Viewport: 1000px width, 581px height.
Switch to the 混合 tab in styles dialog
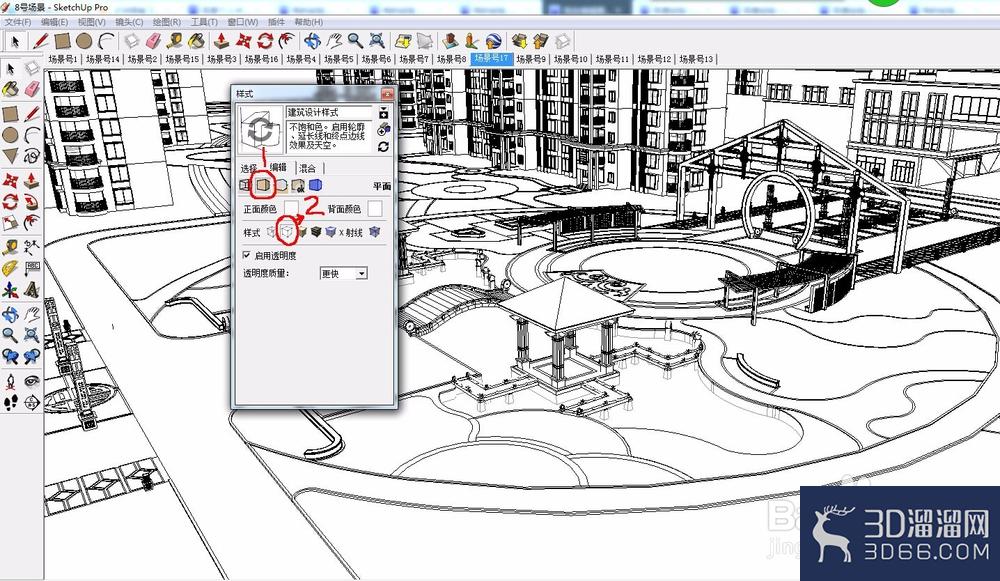tap(308, 168)
